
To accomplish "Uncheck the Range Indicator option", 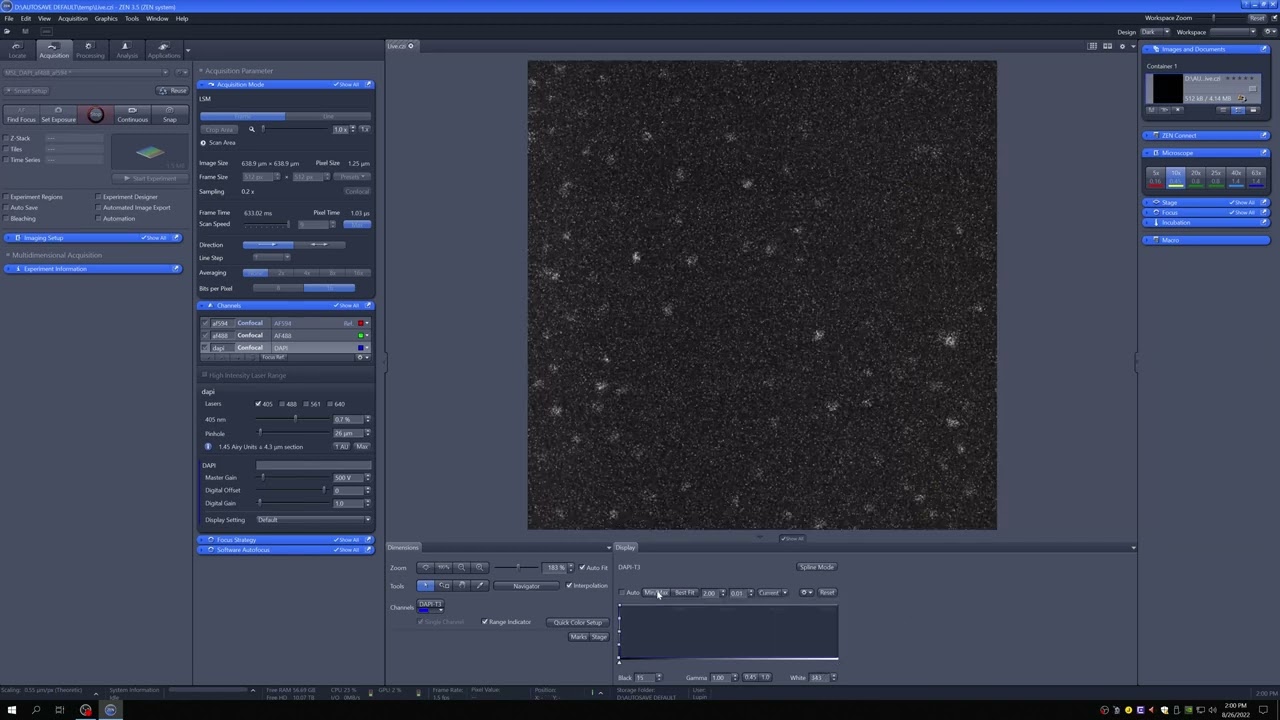I will (485, 622).
